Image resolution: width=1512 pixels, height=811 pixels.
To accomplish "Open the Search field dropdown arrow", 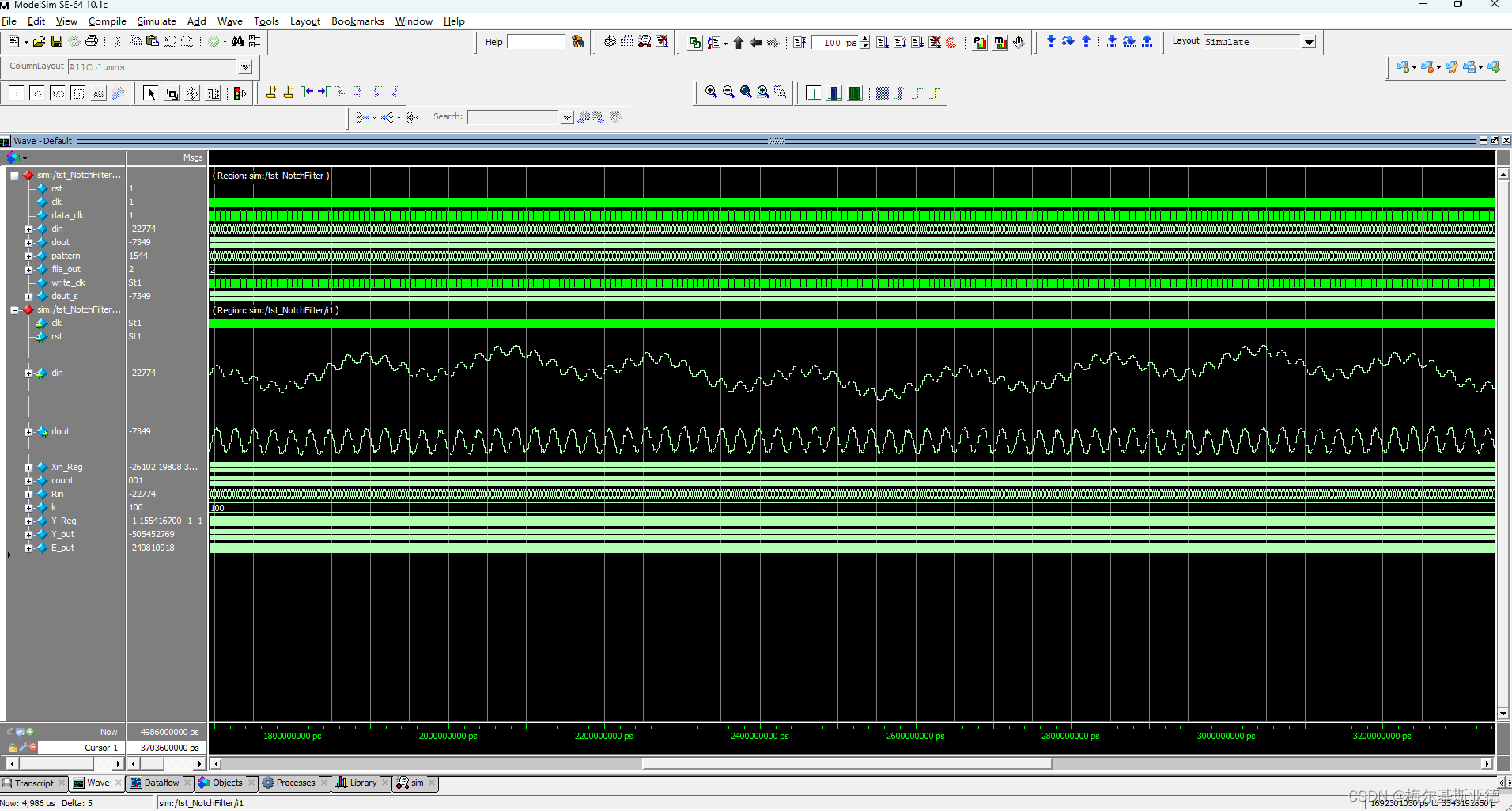I will click(x=567, y=117).
